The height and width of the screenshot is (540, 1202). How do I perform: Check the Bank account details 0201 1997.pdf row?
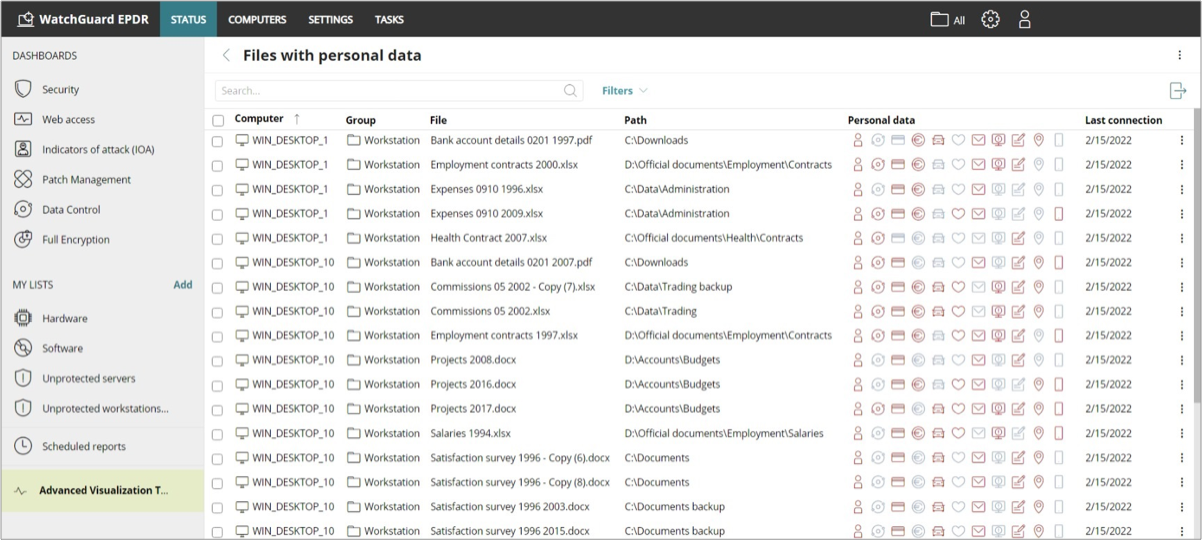point(218,141)
